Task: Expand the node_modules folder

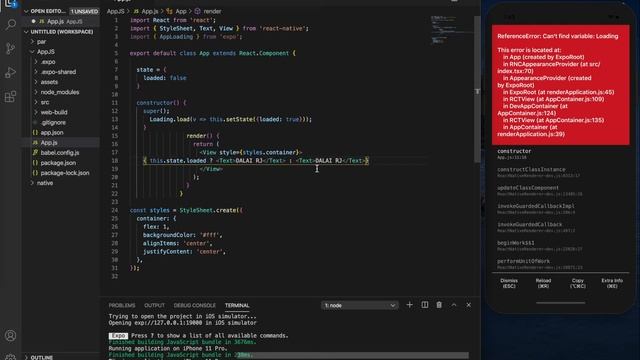Action: coord(61,92)
